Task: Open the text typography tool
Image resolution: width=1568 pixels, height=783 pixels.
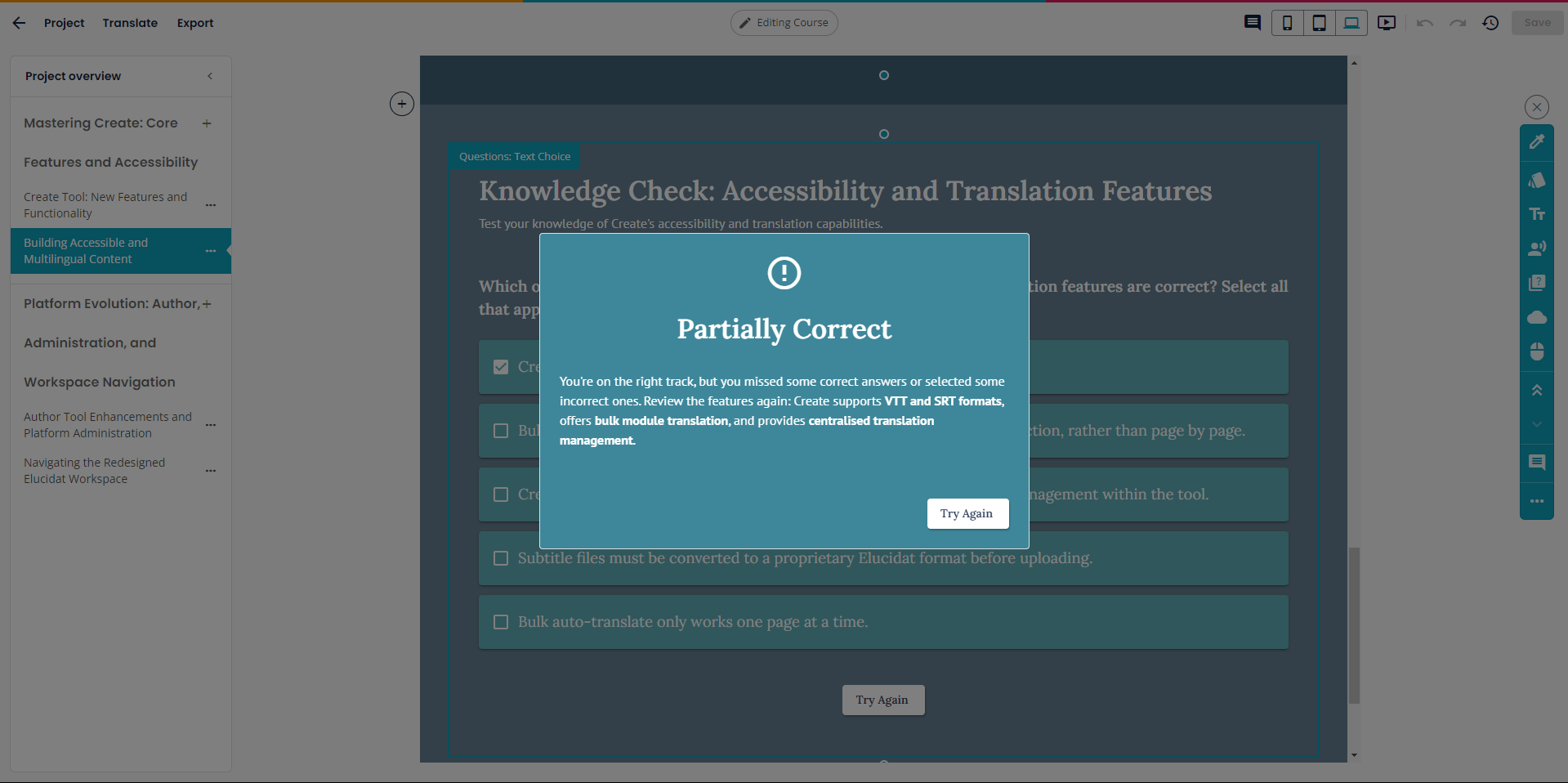Action: [x=1537, y=214]
